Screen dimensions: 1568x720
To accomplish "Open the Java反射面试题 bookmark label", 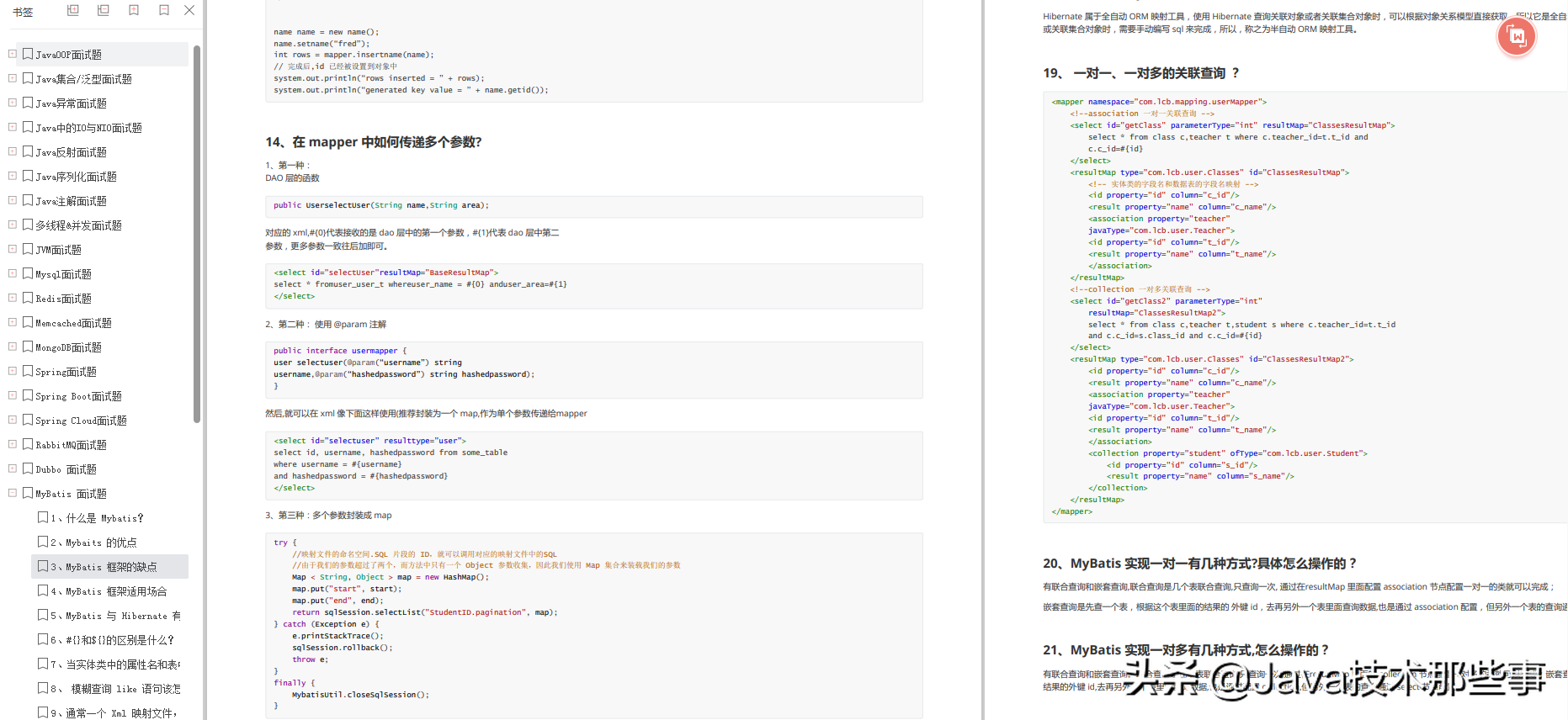I will point(71,152).
